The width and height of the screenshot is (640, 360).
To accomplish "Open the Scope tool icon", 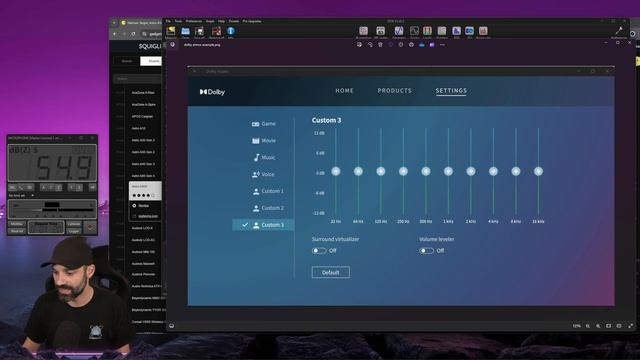I will pyautogui.click(x=414, y=31).
